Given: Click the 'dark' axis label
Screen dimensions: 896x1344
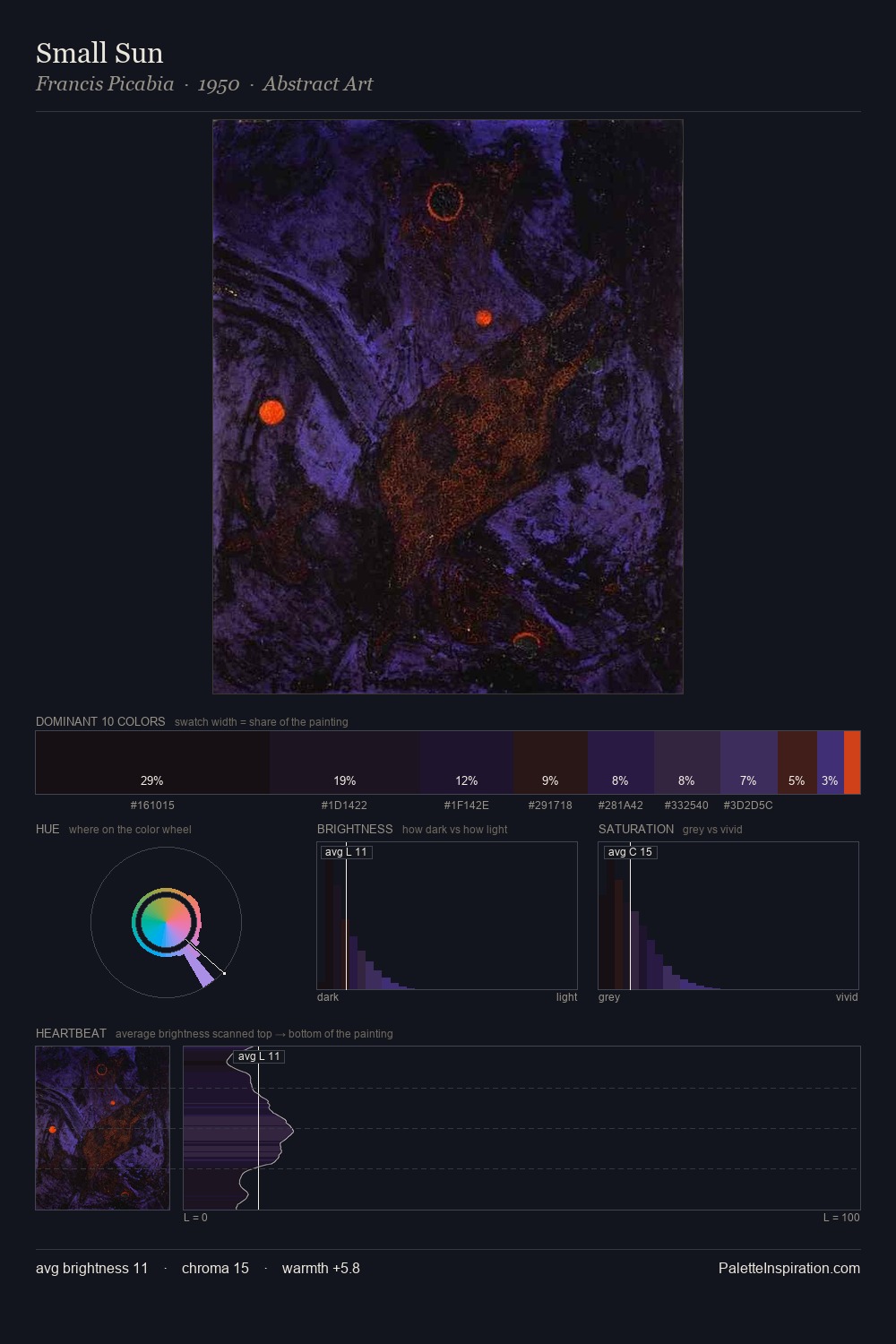Looking at the screenshot, I should click(328, 996).
